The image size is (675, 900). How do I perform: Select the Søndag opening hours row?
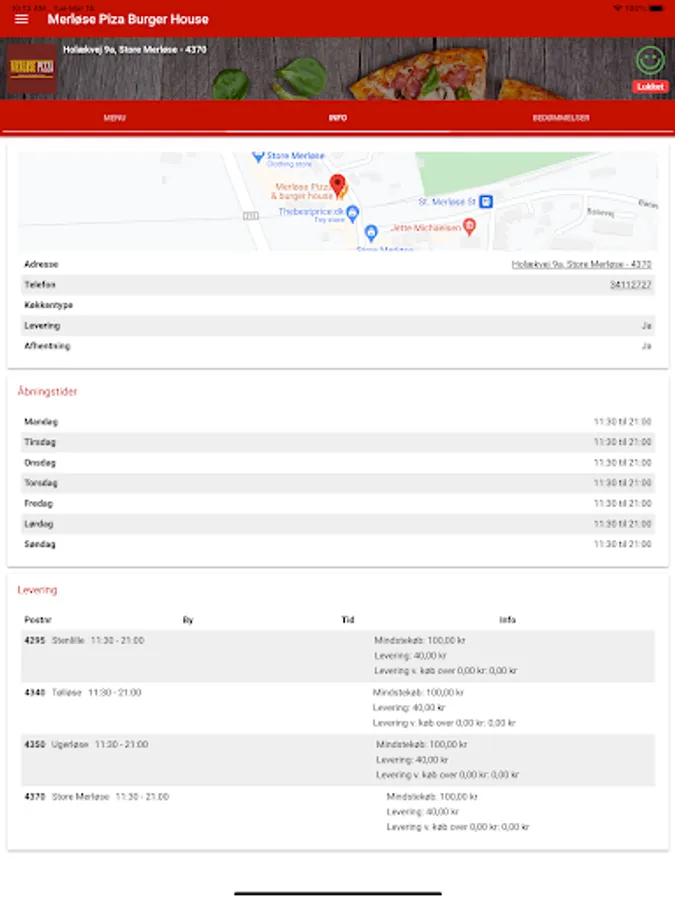tap(338, 544)
